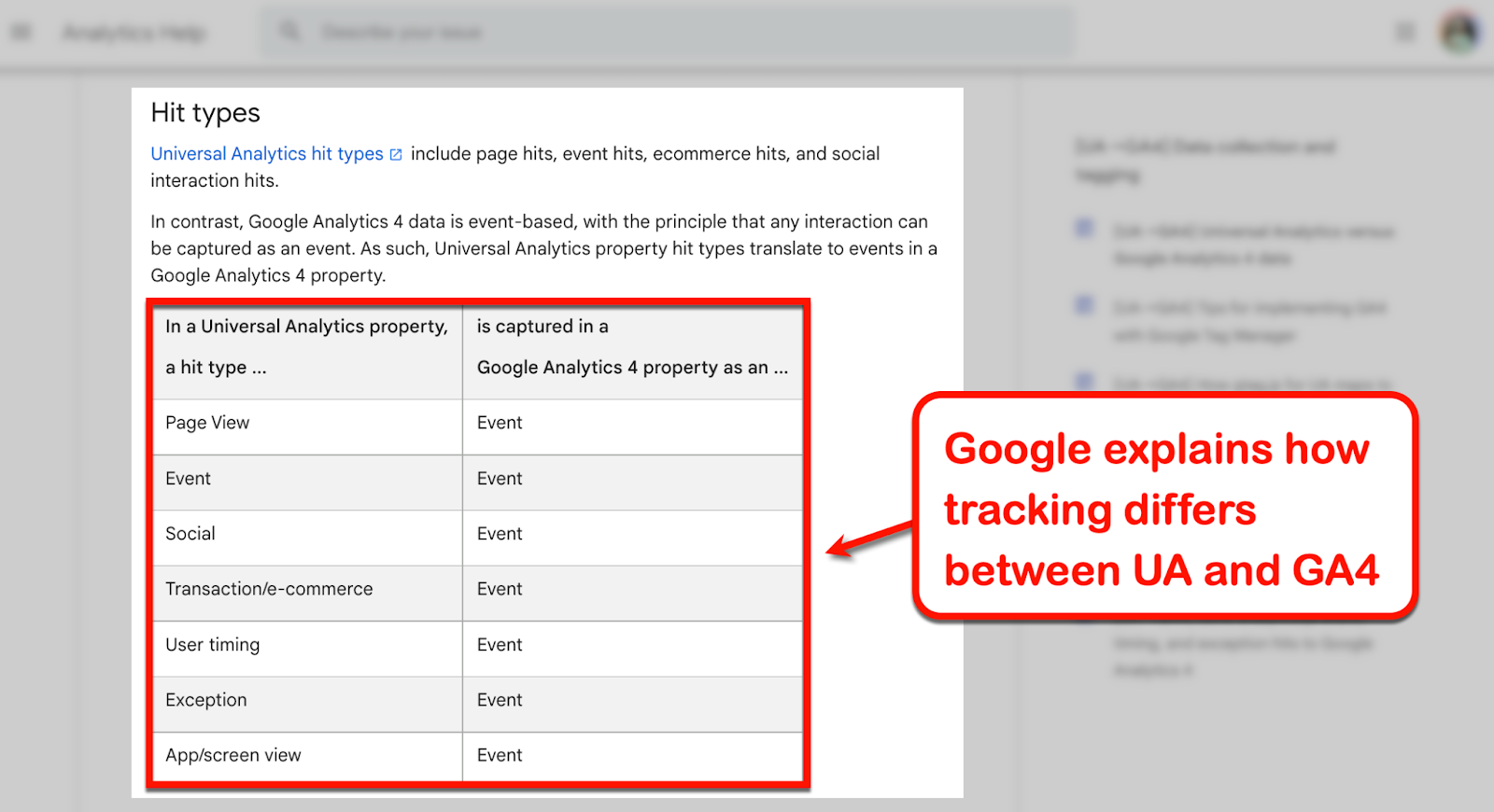Image resolution: width=1494 pixels, height=812 pixels.
Task: Select the "Event" cell in the User timing row
Action: (x=632, y=649)
